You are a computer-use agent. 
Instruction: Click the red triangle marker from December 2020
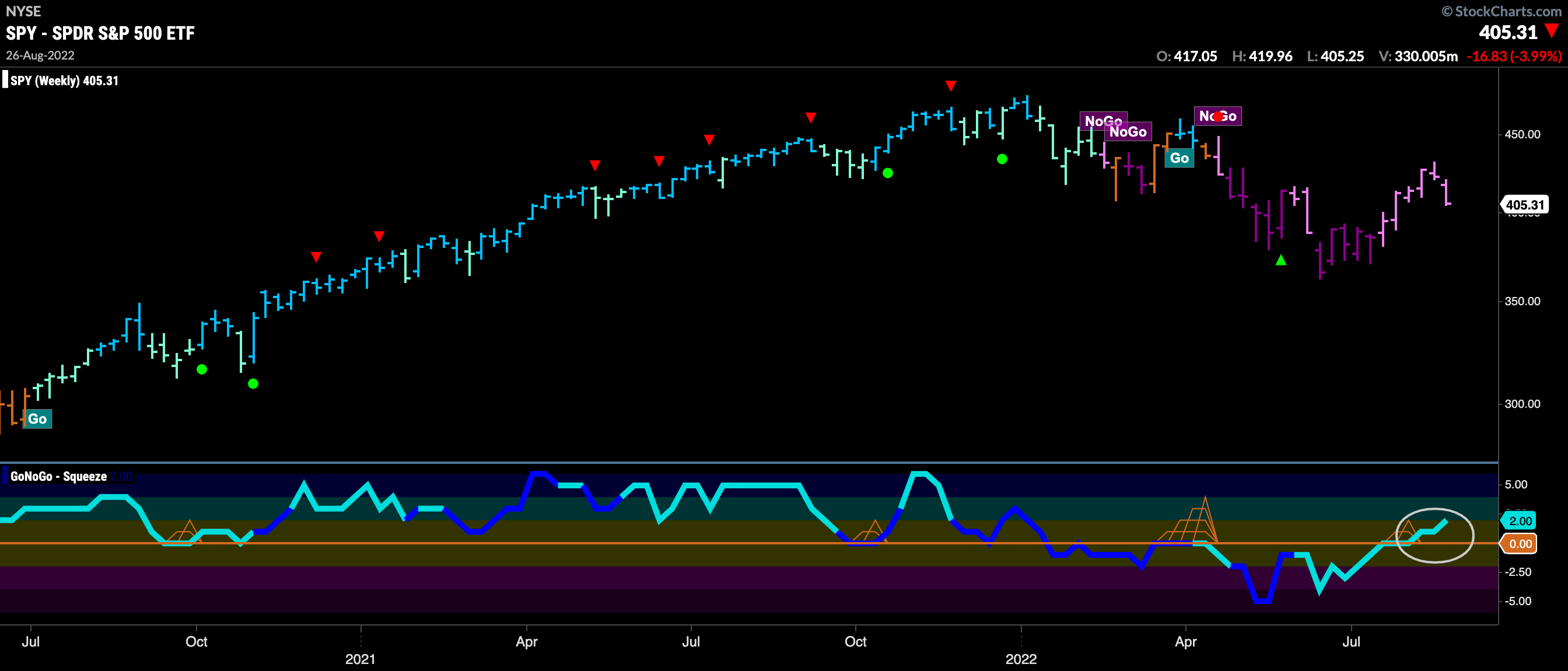(316, 257)
